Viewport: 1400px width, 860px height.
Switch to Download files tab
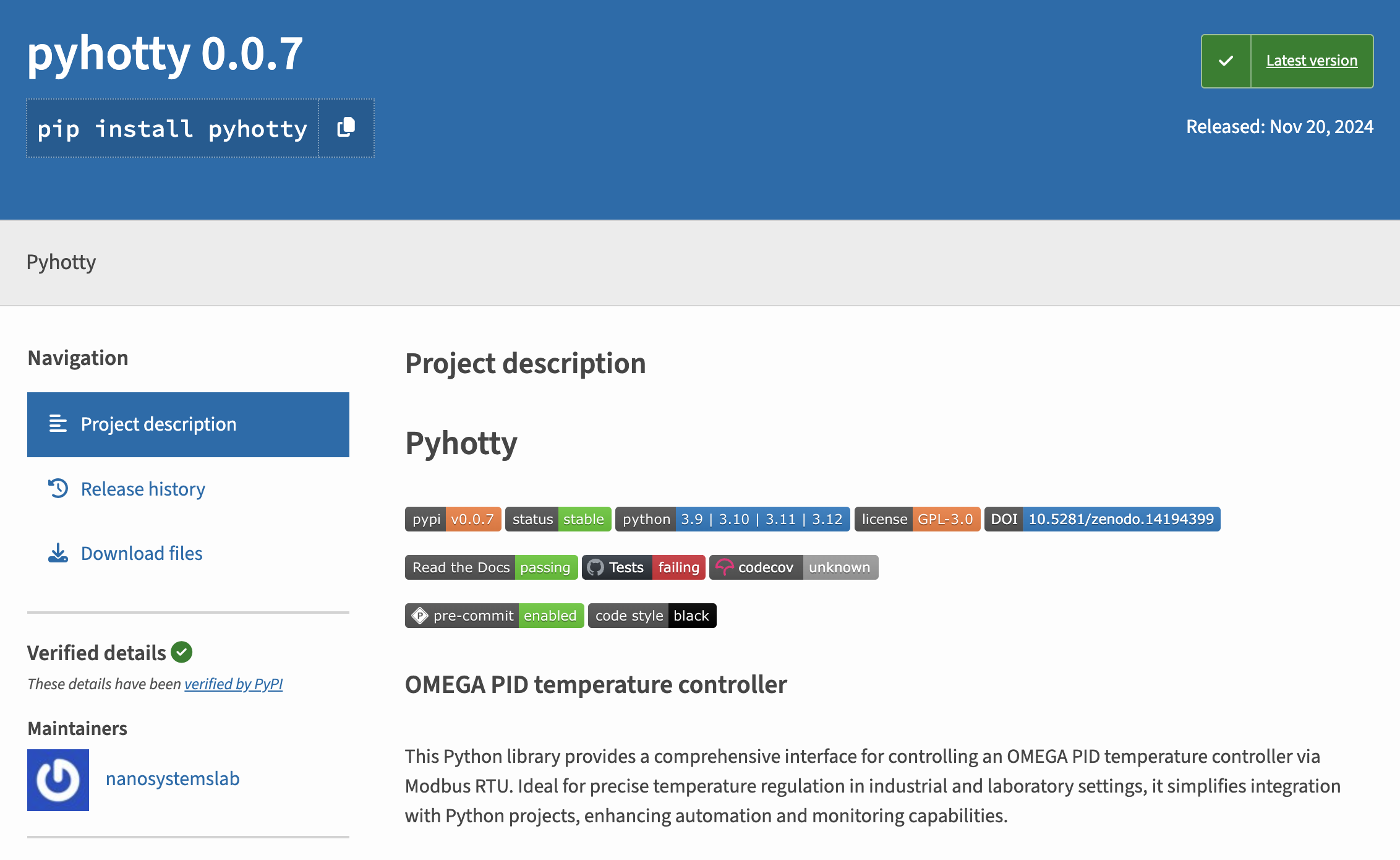tap(142, 553)
